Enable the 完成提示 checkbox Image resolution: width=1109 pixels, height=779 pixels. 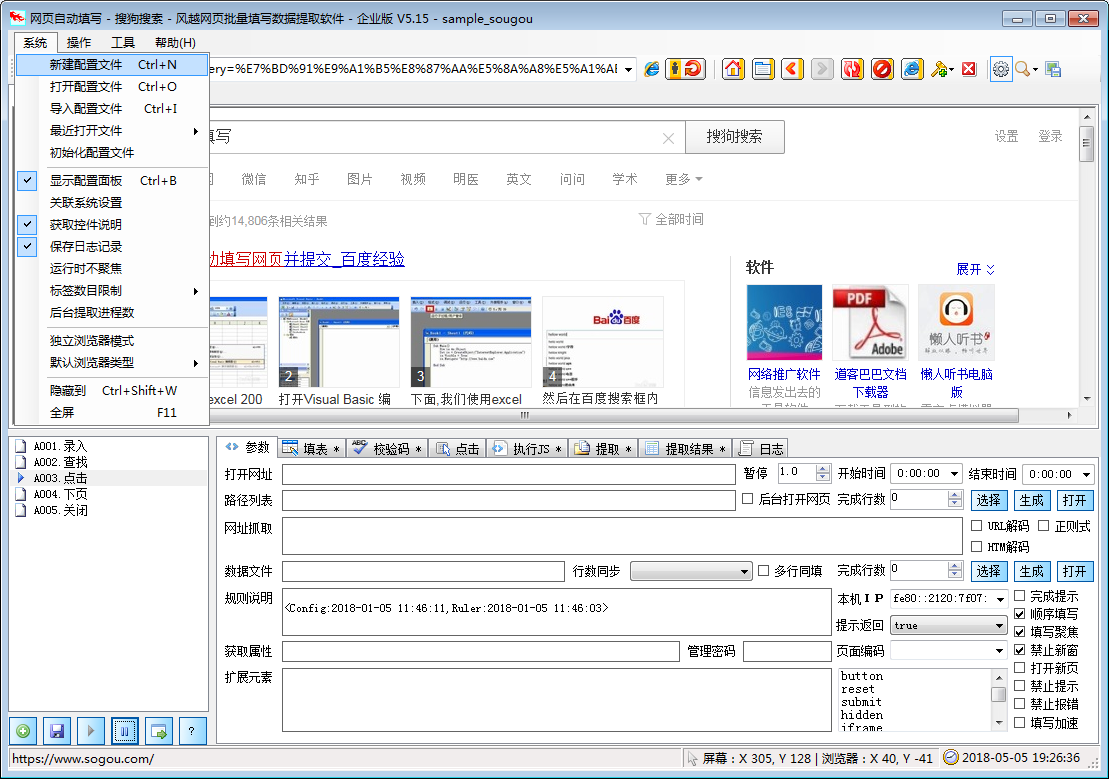(x=1020, y=596)
